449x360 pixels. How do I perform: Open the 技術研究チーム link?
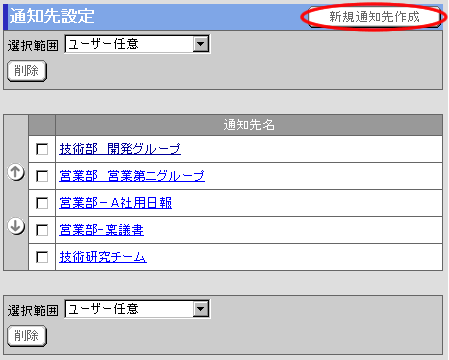point(103,257)
